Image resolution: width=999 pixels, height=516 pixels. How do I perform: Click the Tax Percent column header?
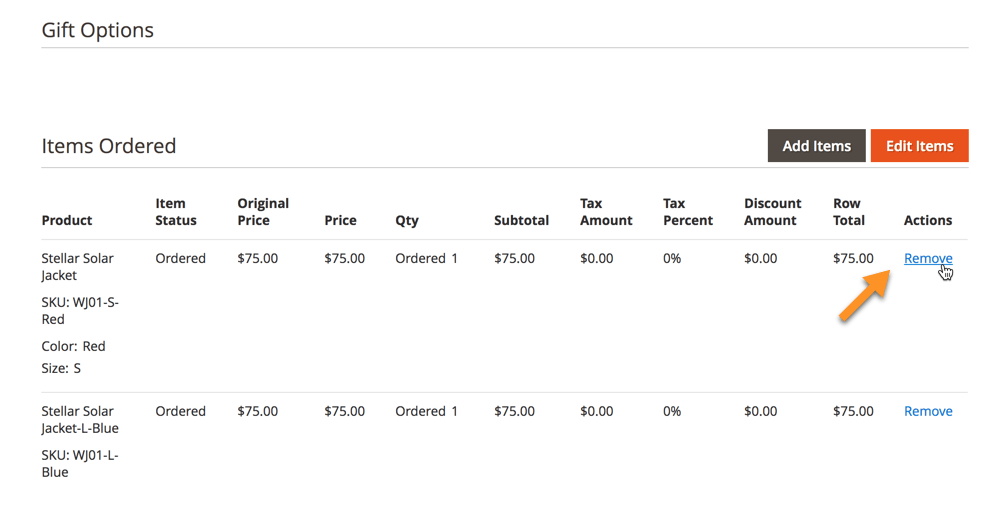pyautogui.click(x=688, y=212)
